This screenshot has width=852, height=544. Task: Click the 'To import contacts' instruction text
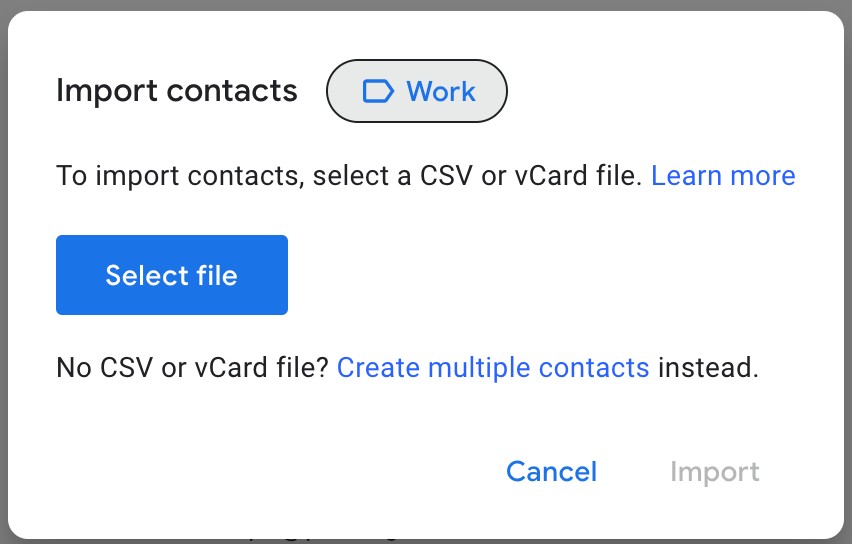coord(349,176)
